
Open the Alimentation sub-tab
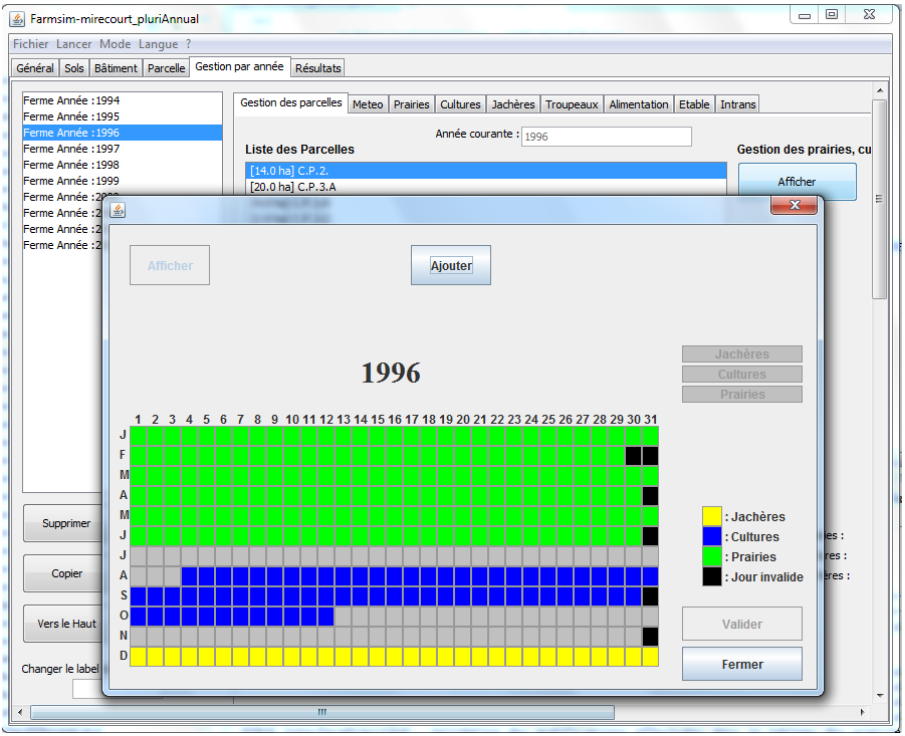point(638,104)
